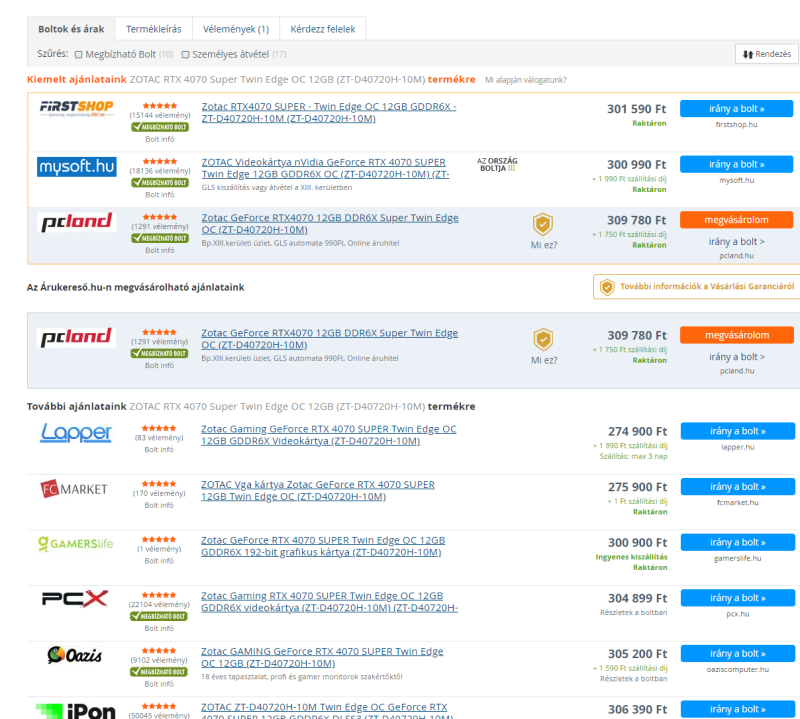
Task: Switch to the Vélemények (1) tab
Action: (236, 29)
